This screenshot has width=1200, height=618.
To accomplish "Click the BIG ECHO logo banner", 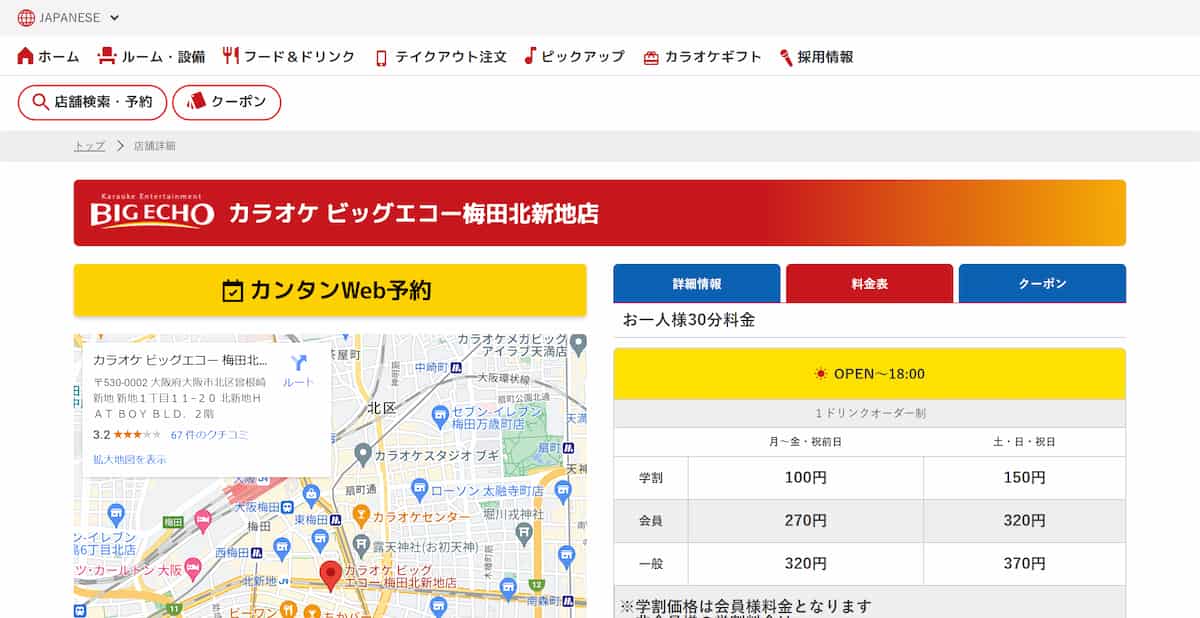I will (x=153, y=212).
